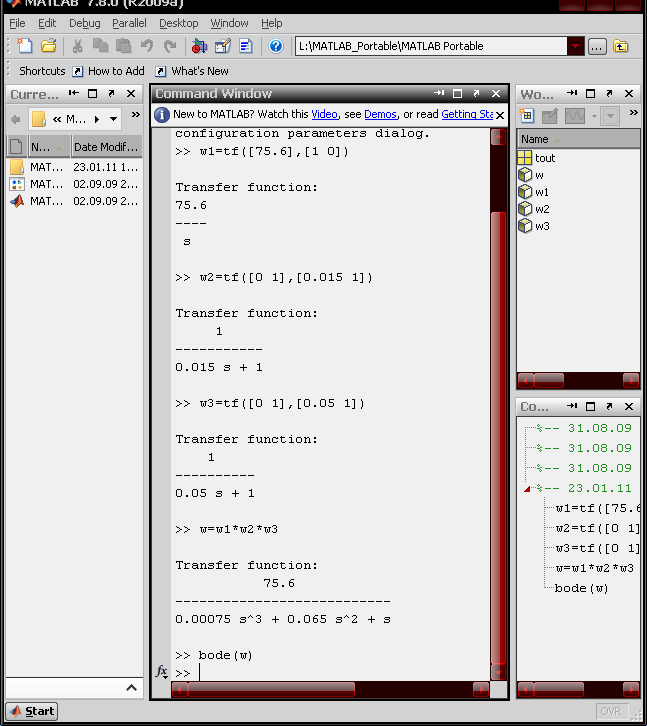Sort files by Date Modified column
The width and height of the screenshot is (647, 726).
106,147
